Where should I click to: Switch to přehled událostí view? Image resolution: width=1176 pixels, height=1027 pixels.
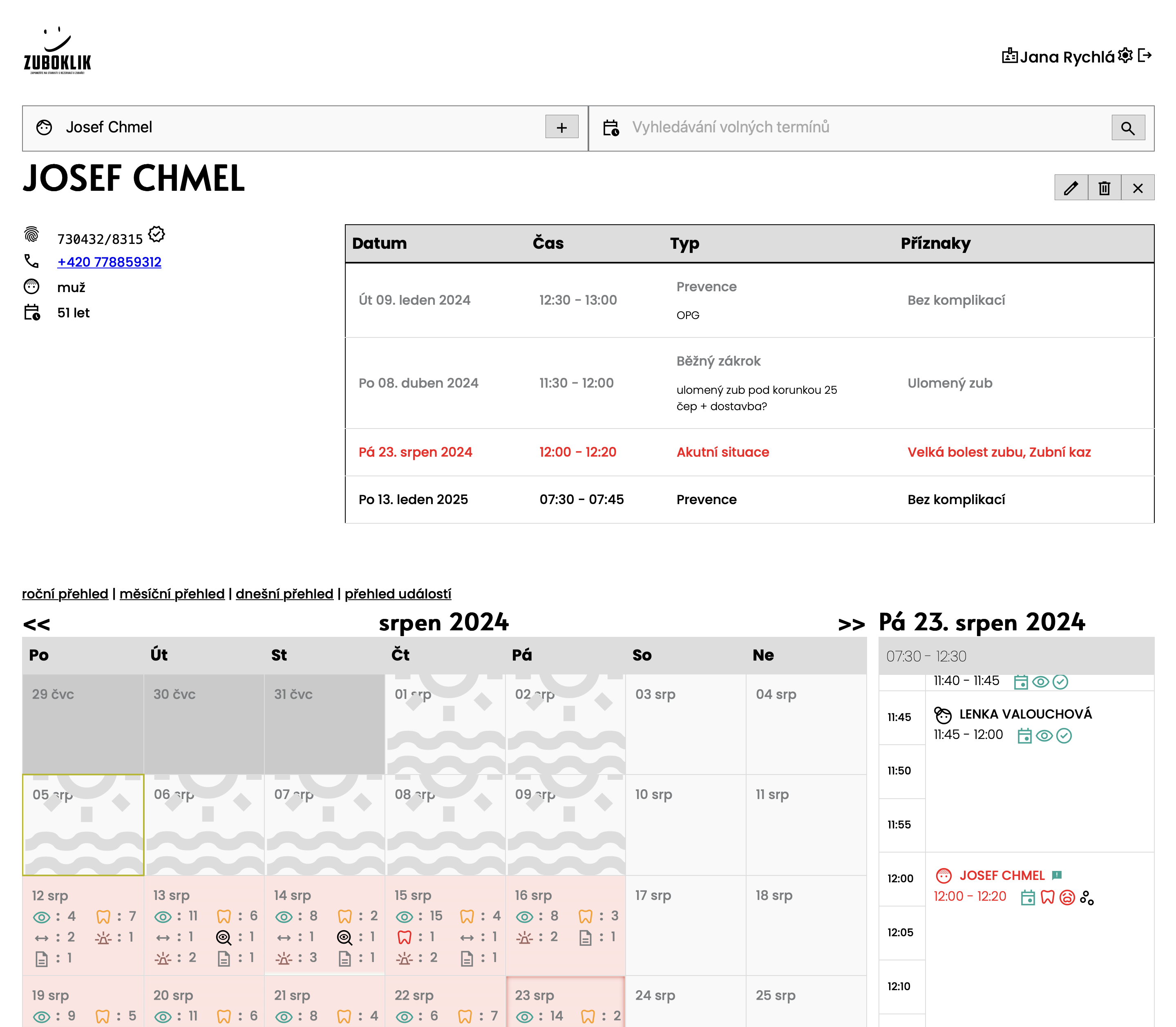398,594
